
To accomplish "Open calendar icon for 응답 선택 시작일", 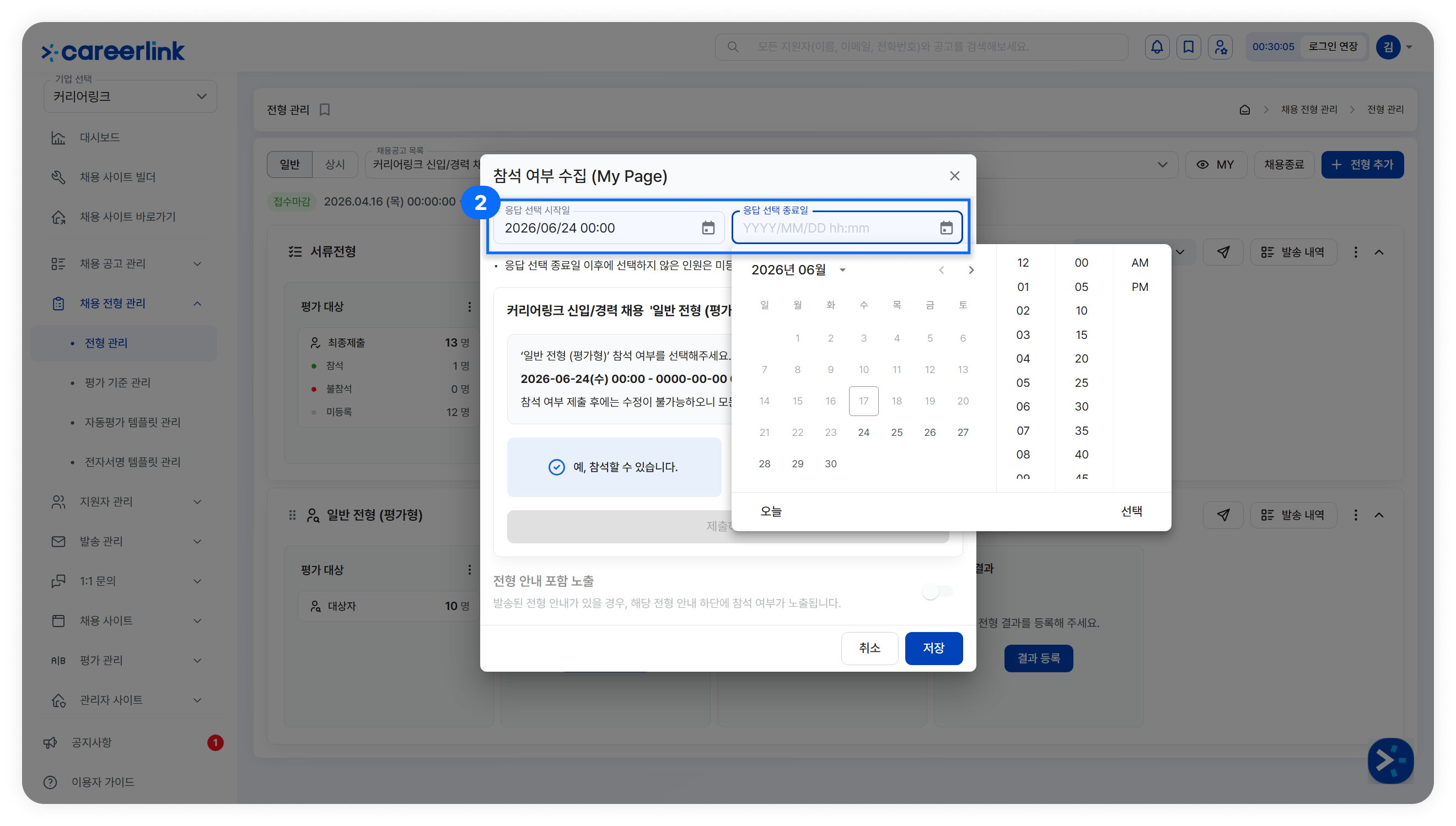I will click(x=707, y=228).
